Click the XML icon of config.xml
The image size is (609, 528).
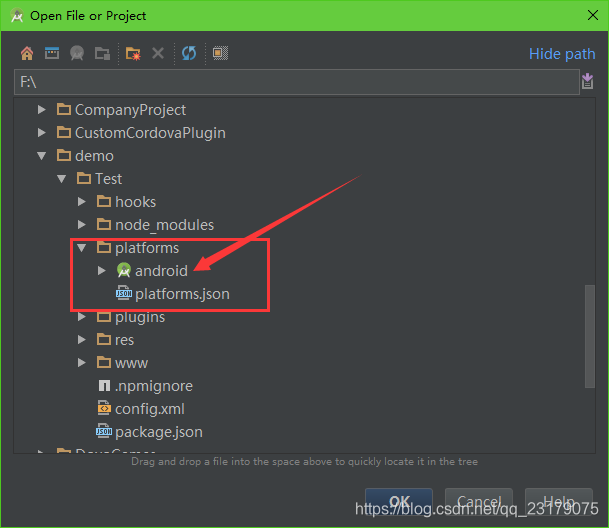(x=104, y=408)
